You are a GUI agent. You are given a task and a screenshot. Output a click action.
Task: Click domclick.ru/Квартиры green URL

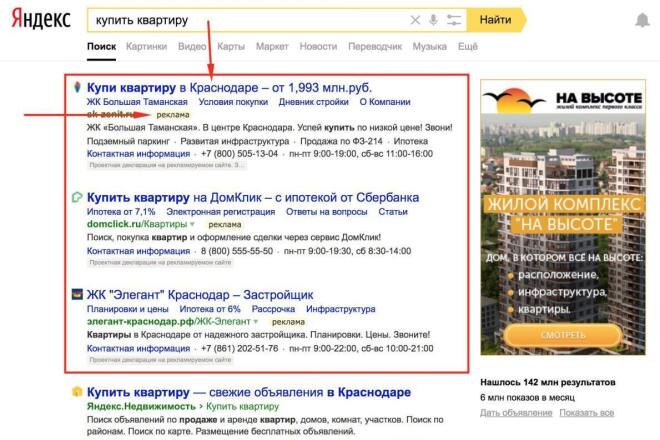[x=137, y=224]
